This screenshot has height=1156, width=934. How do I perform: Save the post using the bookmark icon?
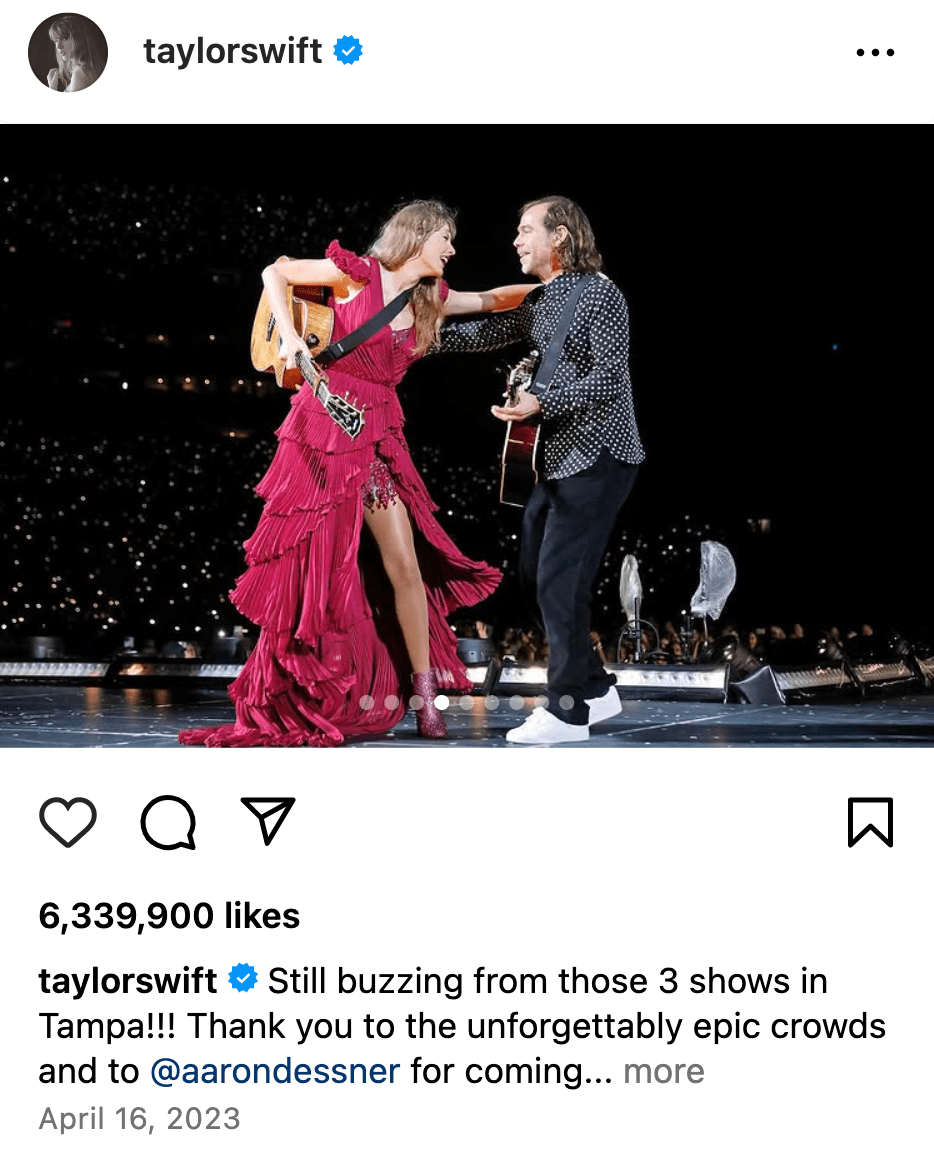871,822
